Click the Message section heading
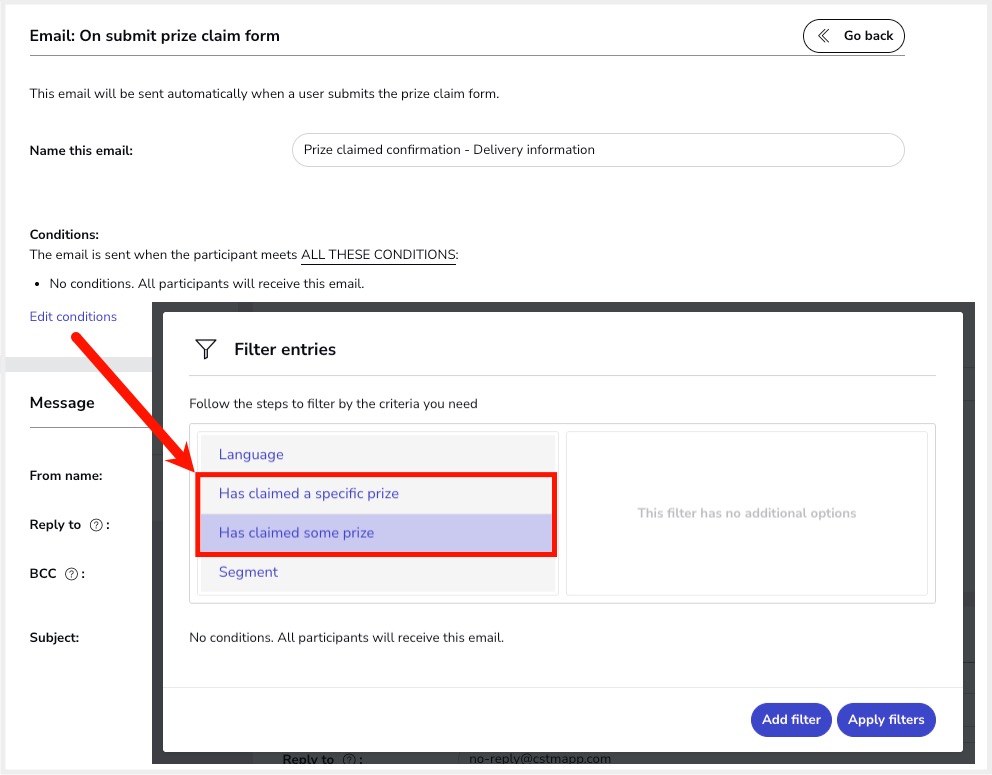 pos(62,403)
